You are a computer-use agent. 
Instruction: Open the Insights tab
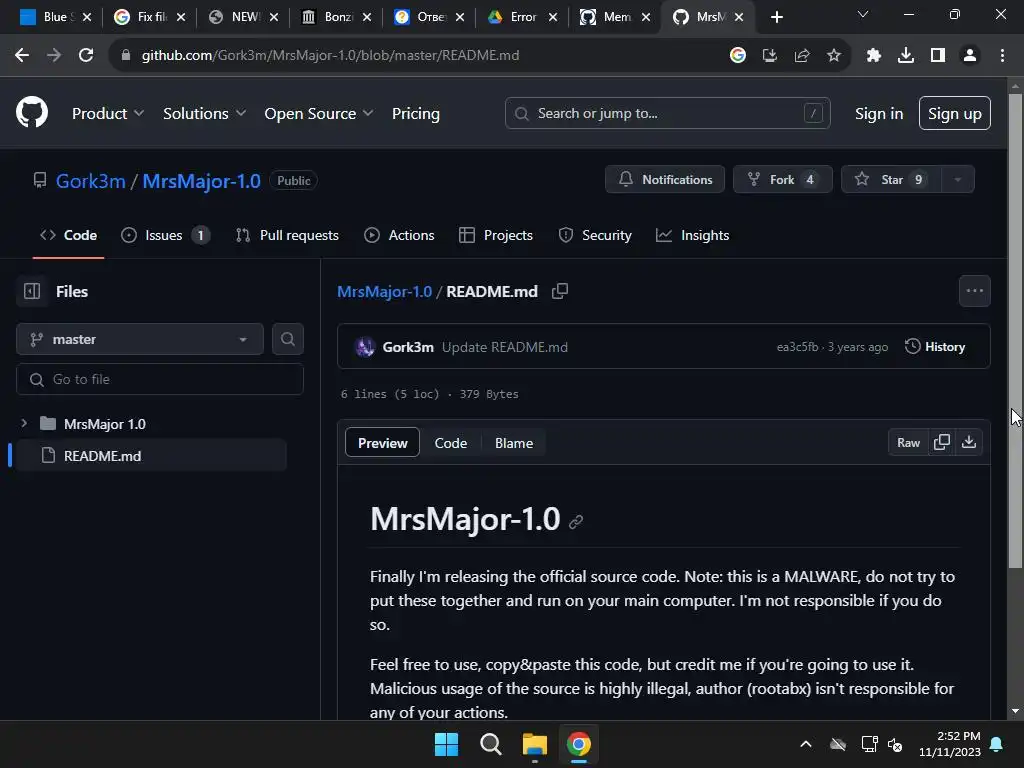(x=692, y=235)
